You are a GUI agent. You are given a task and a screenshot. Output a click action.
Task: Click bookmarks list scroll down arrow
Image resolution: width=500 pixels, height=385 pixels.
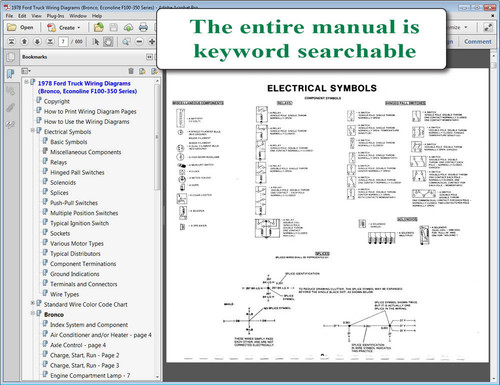click(157, 377)
